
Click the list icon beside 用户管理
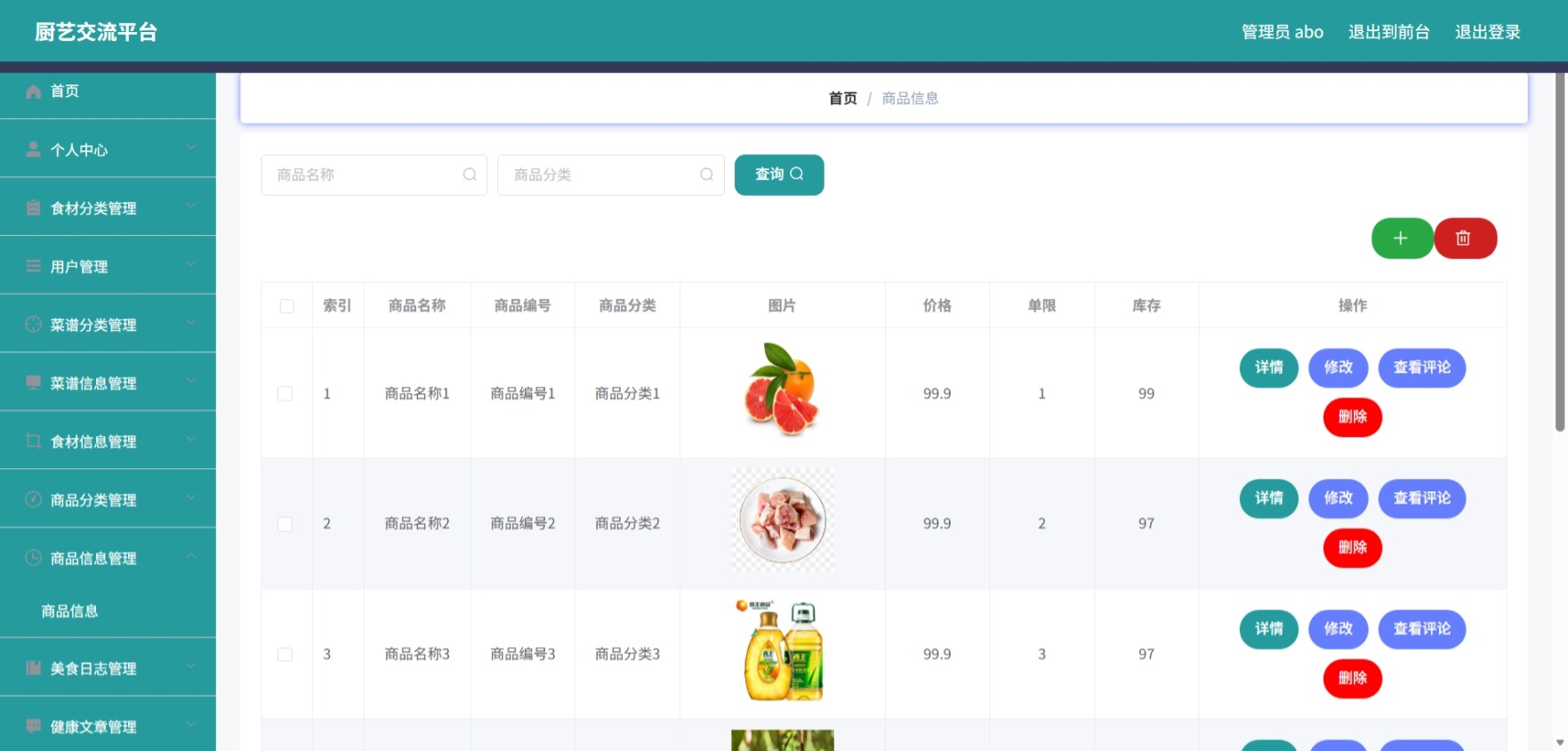[x=33, y=266]
